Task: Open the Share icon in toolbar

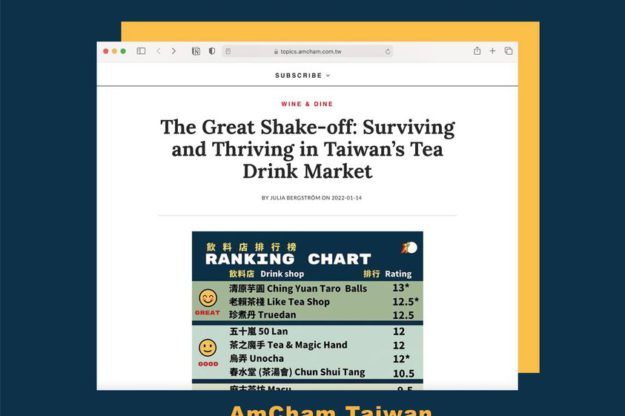Action: click(477, 51)
